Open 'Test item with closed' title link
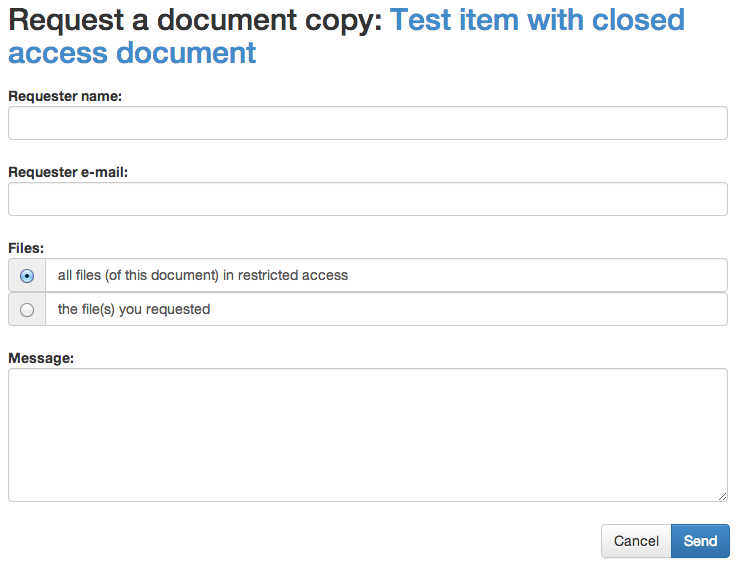 click(x=537, y=20)
